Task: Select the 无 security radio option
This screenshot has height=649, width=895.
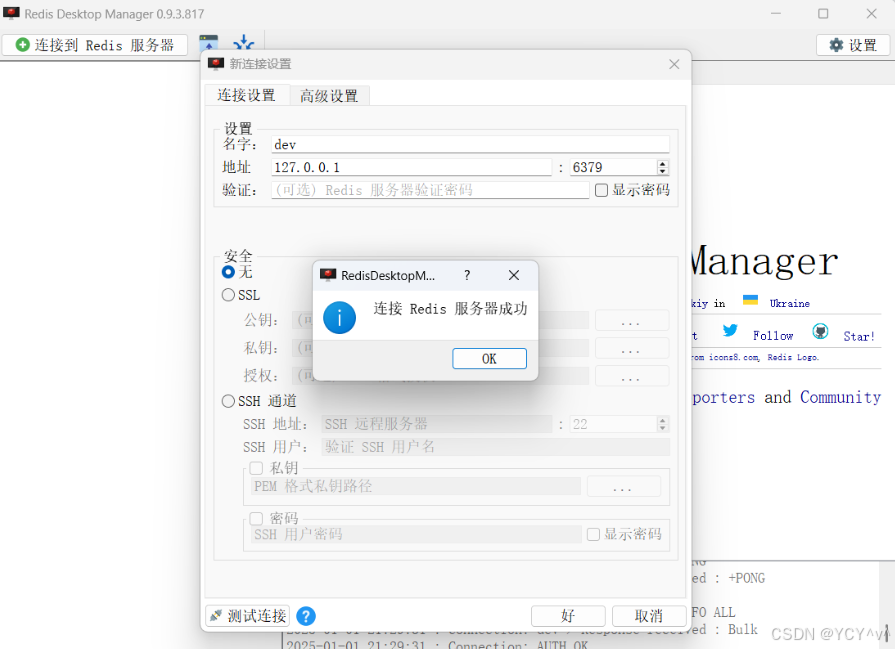Action: click(228, 272)
